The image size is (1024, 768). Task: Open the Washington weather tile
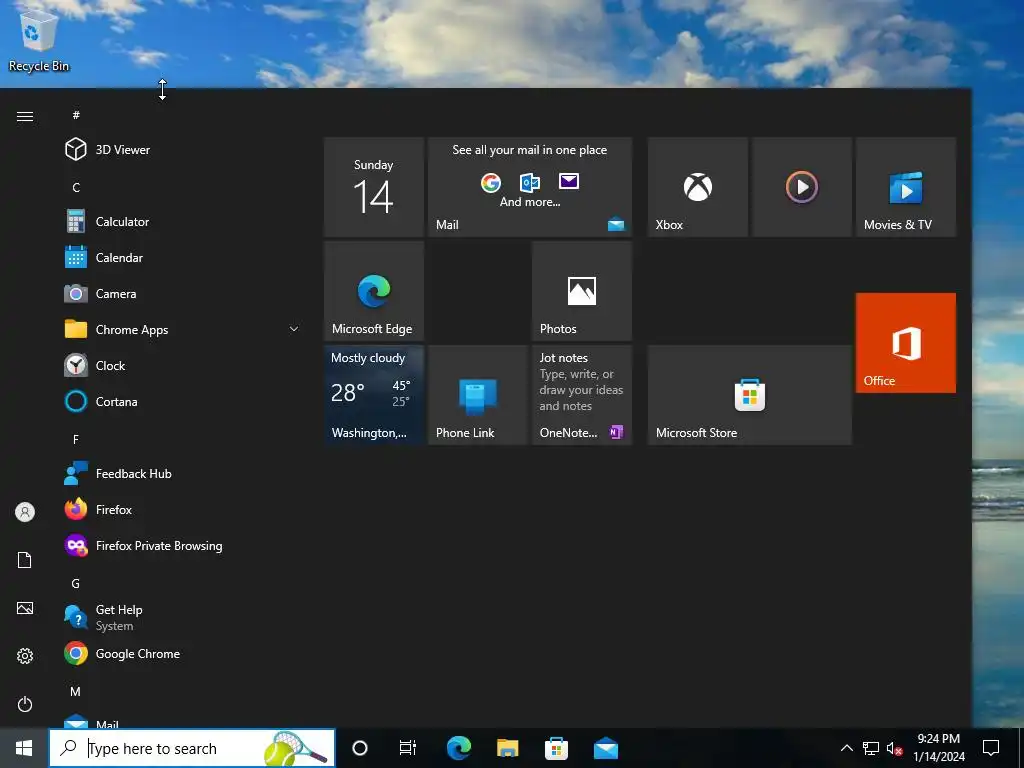[x=374, y=395]
